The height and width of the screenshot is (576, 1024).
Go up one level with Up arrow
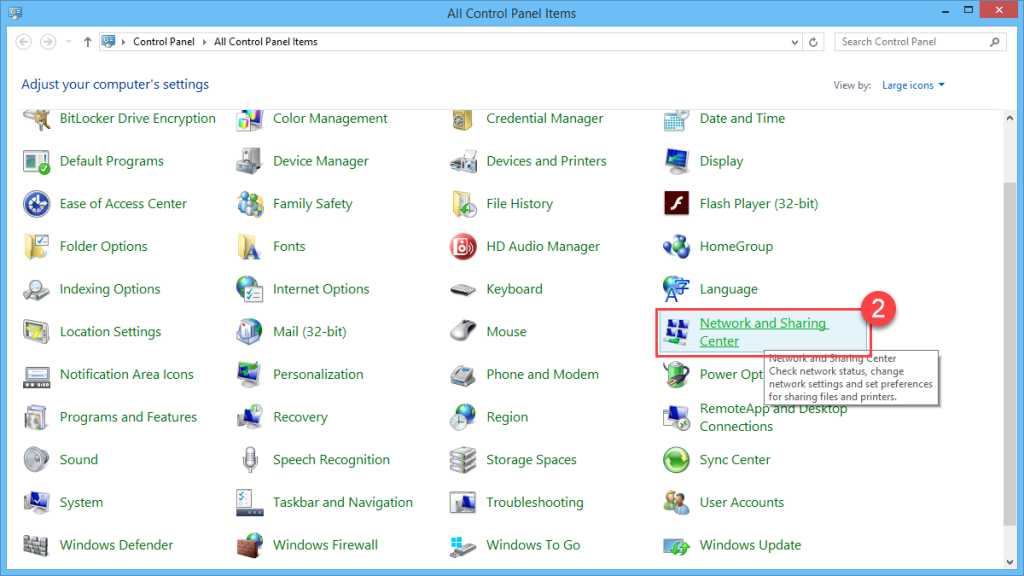88,42
